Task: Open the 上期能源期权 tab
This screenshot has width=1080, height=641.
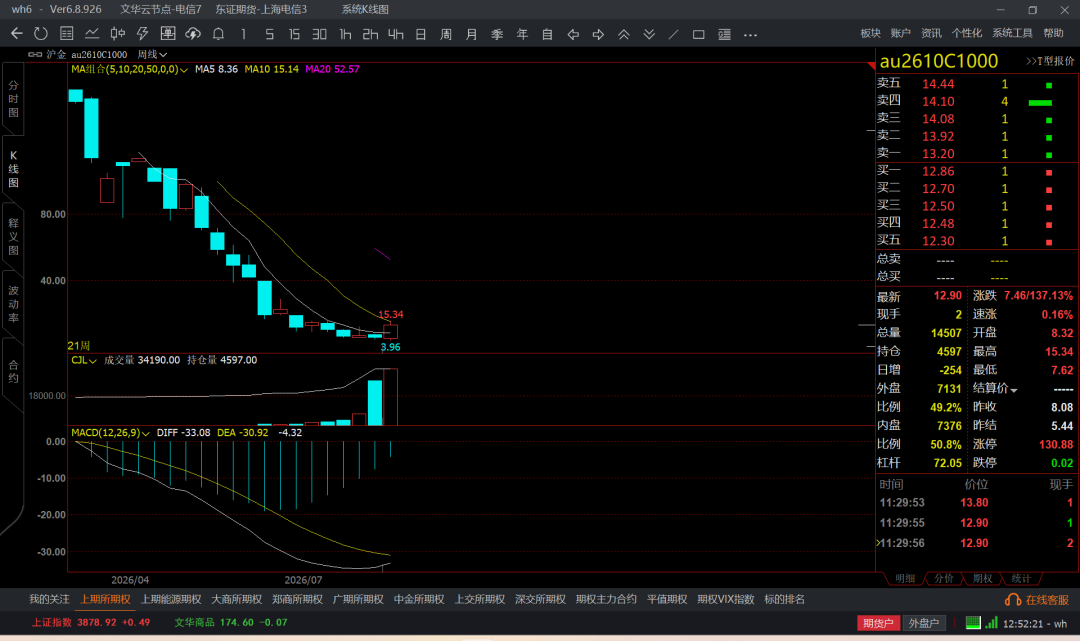Action: (x=171, y=600)
